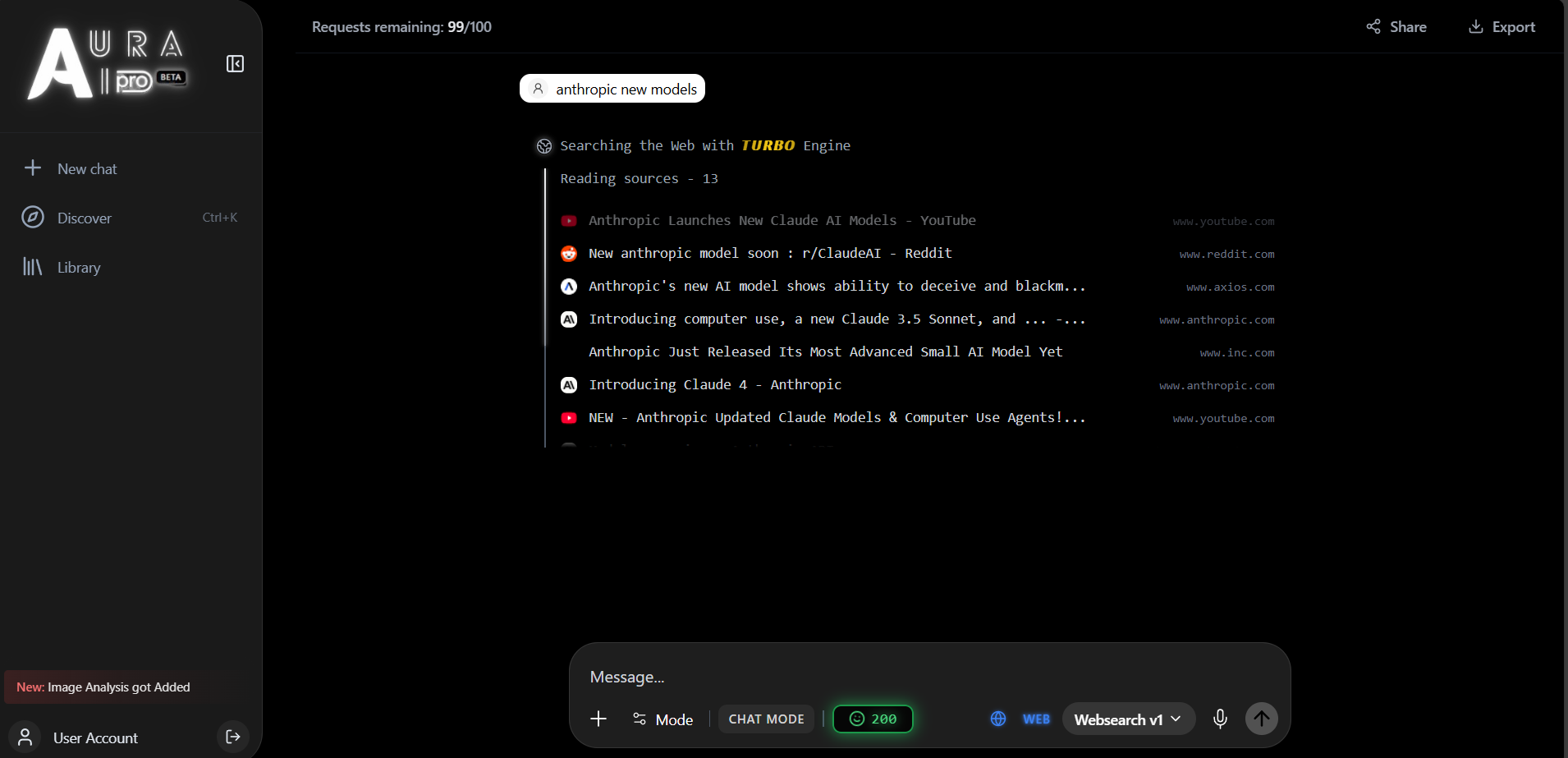Screen dimensions: 1568x758
Task: Open 'Introducing Claude 4 - Anthropic' link
Action: [715, 384]
